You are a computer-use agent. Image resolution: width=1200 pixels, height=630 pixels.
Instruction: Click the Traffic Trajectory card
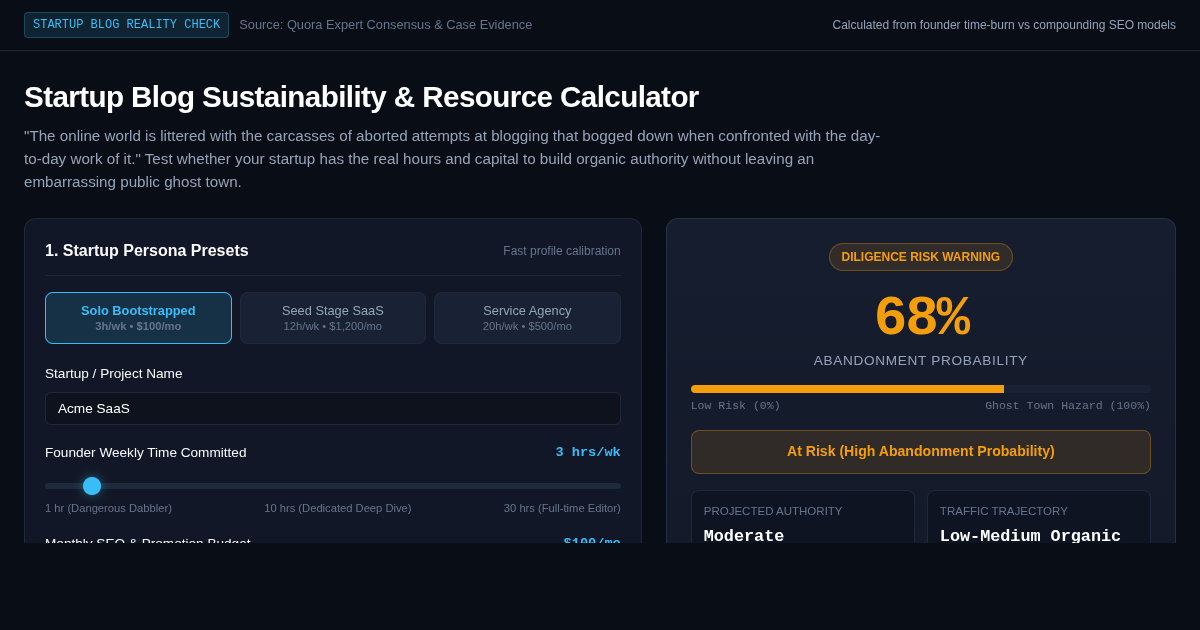coord(1039,517)
